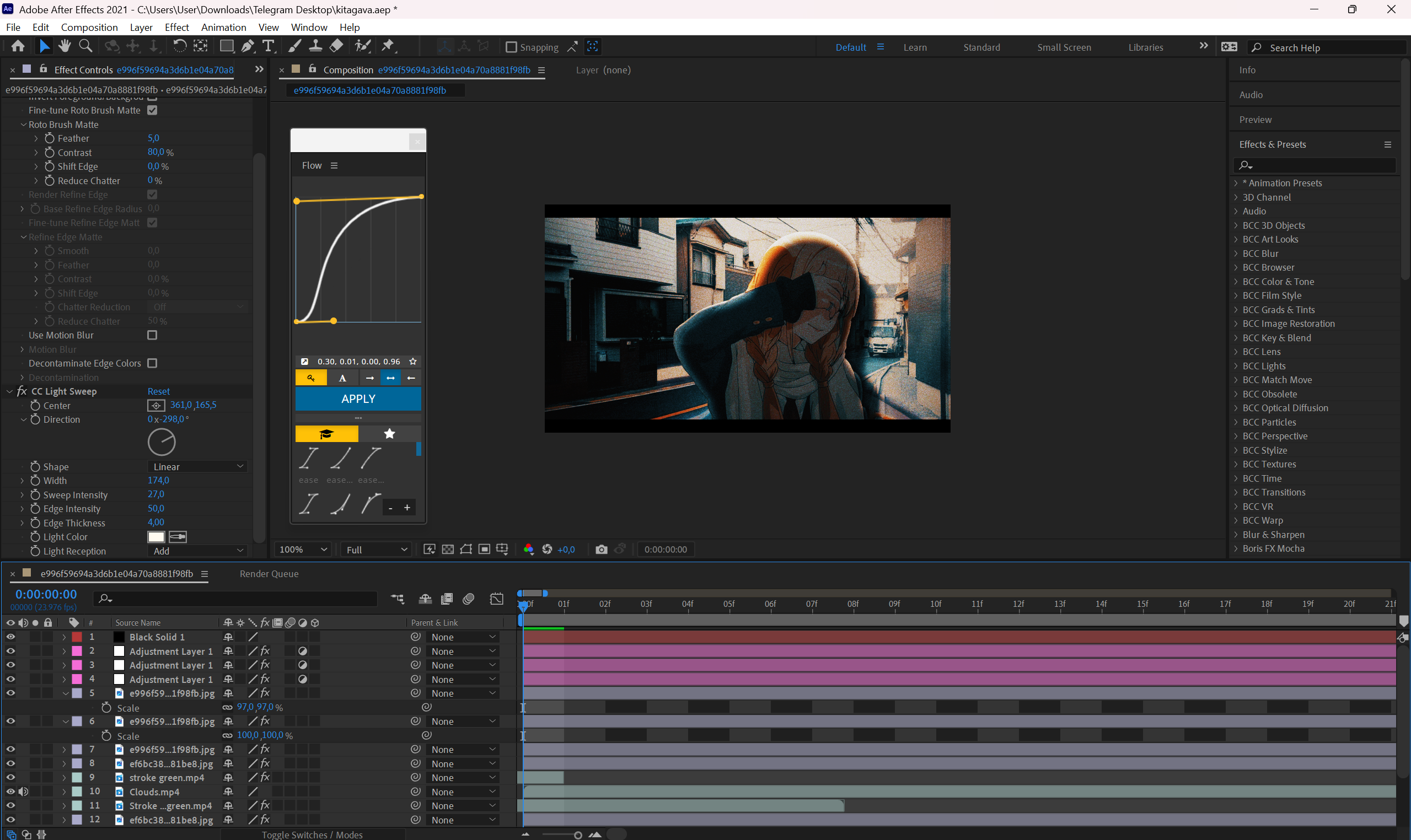
Task: Open the Animation menu
Action: click(x=224, y=27)
